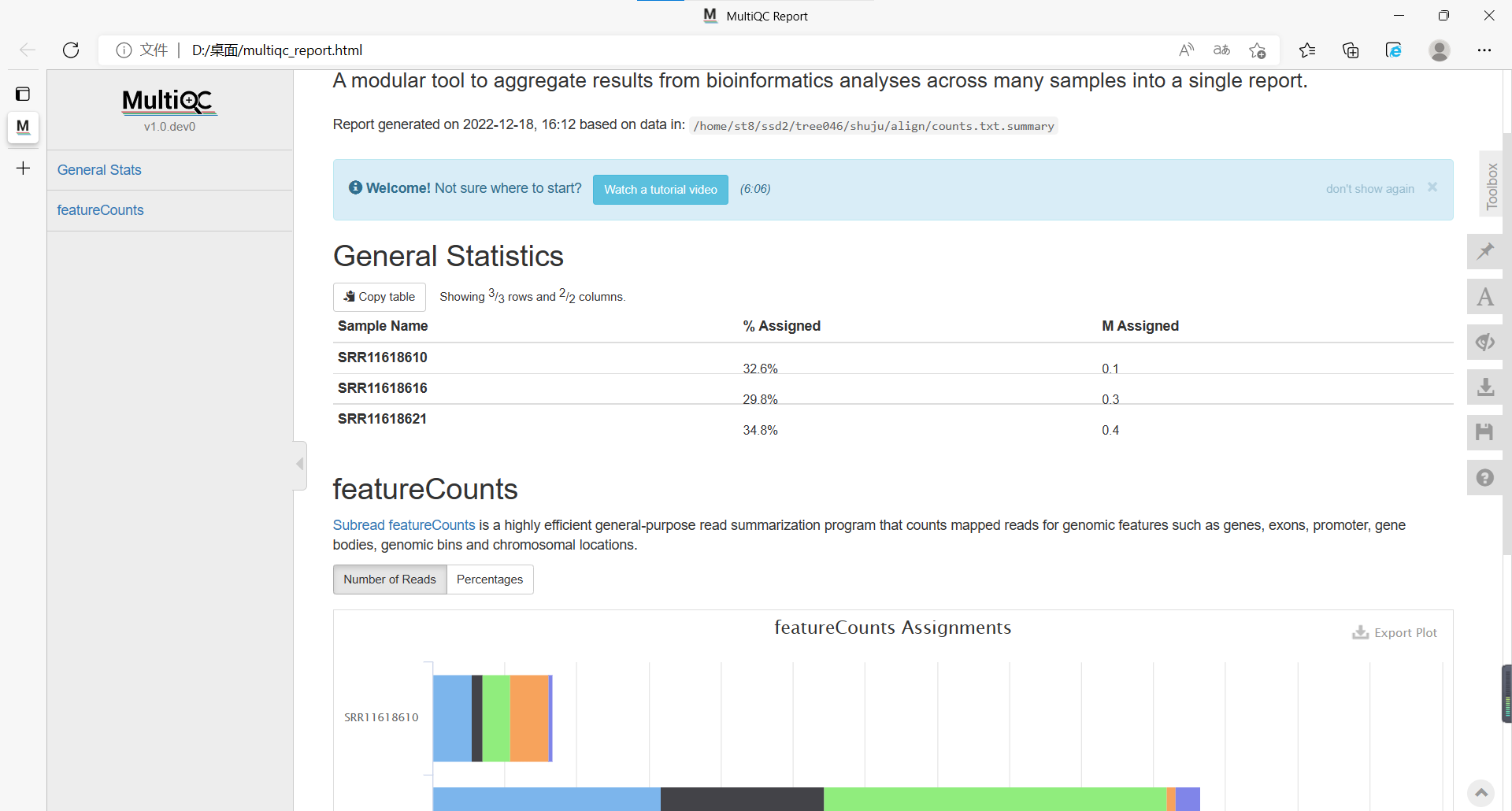Sort table by Sample Name header
Image resolution: width=1512 pixels, height=811 pixels.
(383, 326)
